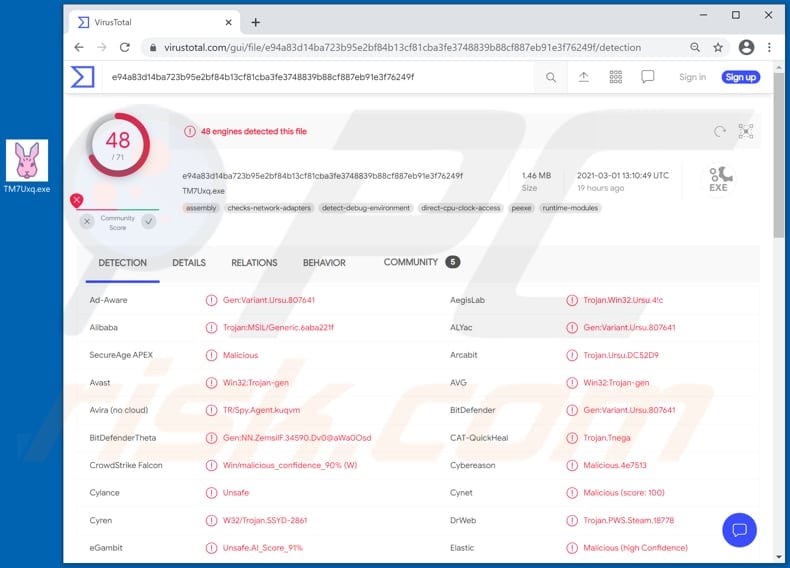Click the site lock padlock icon
The image size is (790, 568).
(153, 47)
